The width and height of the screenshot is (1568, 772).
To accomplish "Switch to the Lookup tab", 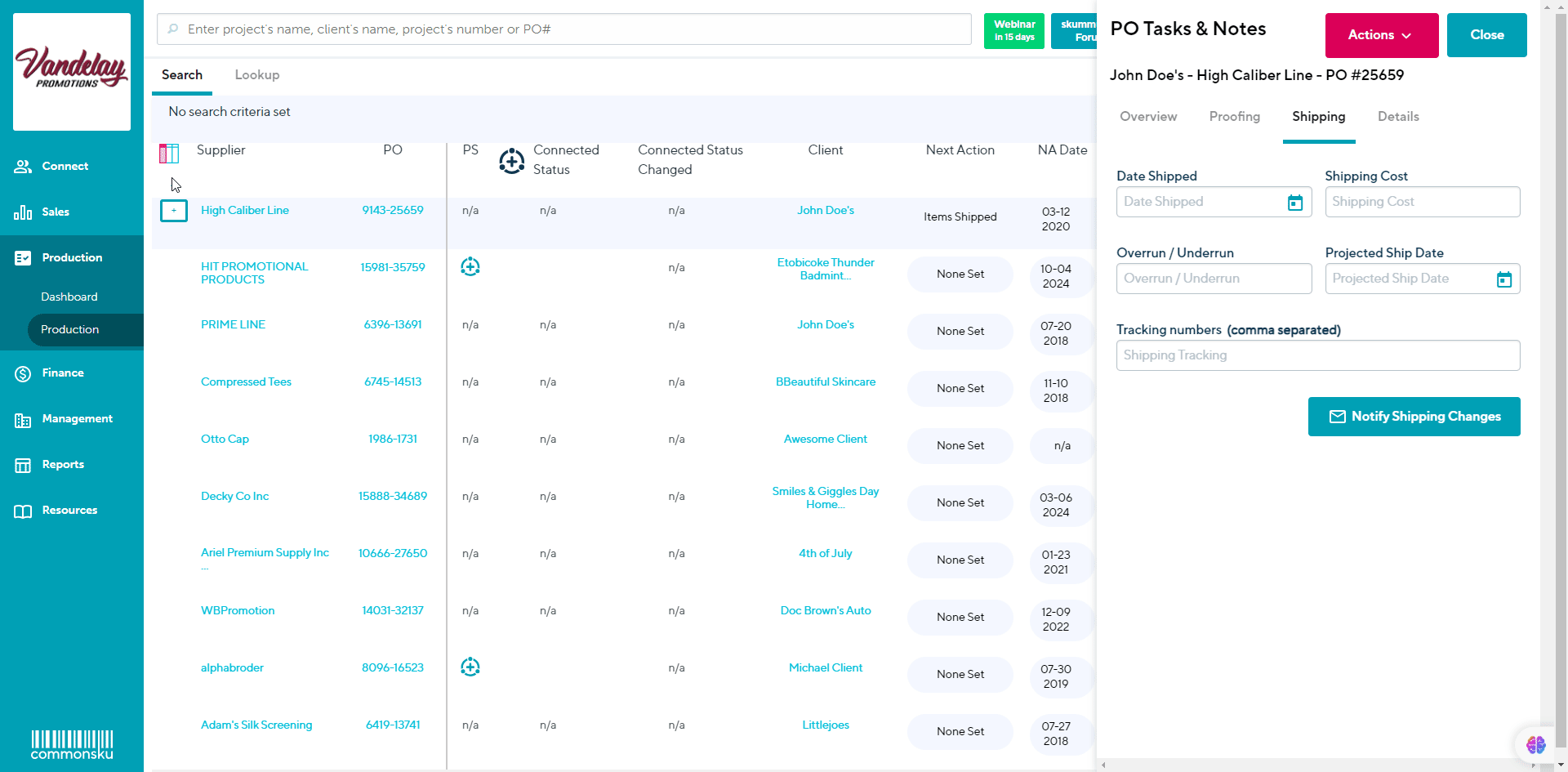I will (257, 75).
